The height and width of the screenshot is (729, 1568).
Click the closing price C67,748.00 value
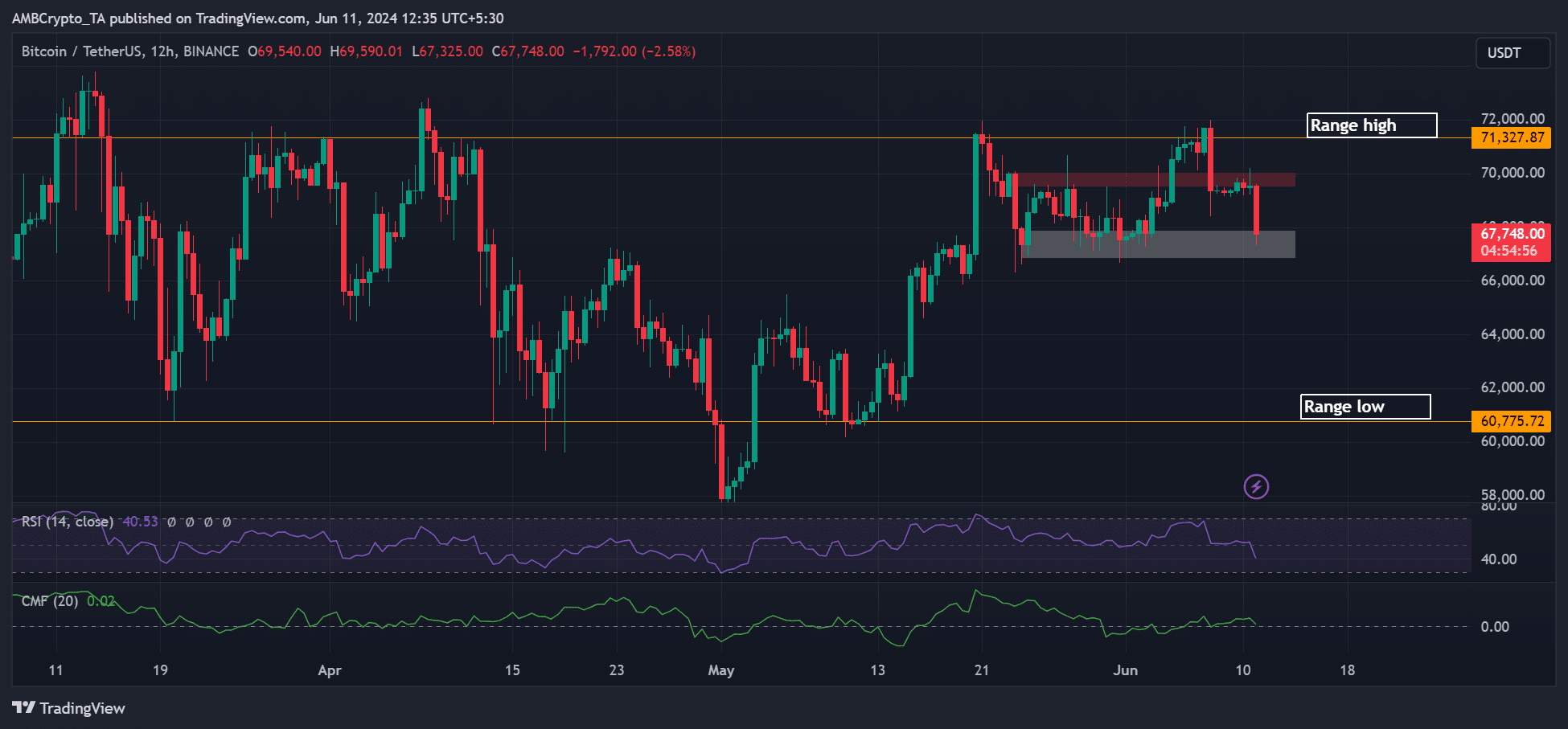[528, 51]
